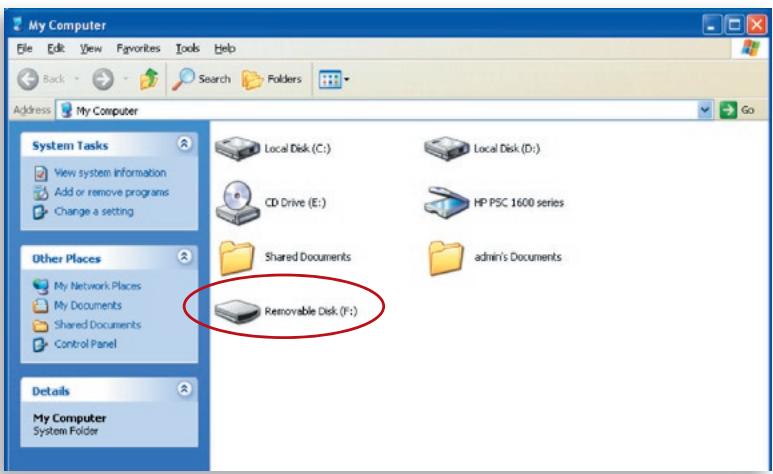The height and width of the screenshot is (474, 773).
Task: Open the File menu
Action: click(25, 48)
